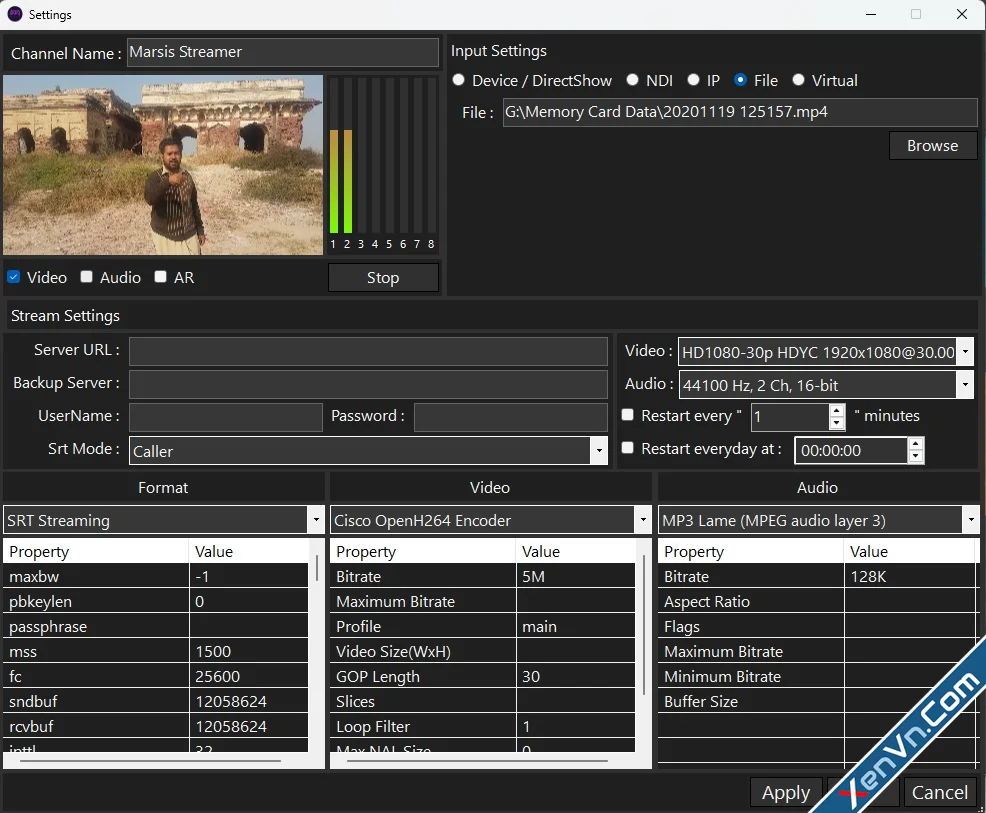Click the passphrase value cell
Screen dimensions: 986x813
click(249, 626)
